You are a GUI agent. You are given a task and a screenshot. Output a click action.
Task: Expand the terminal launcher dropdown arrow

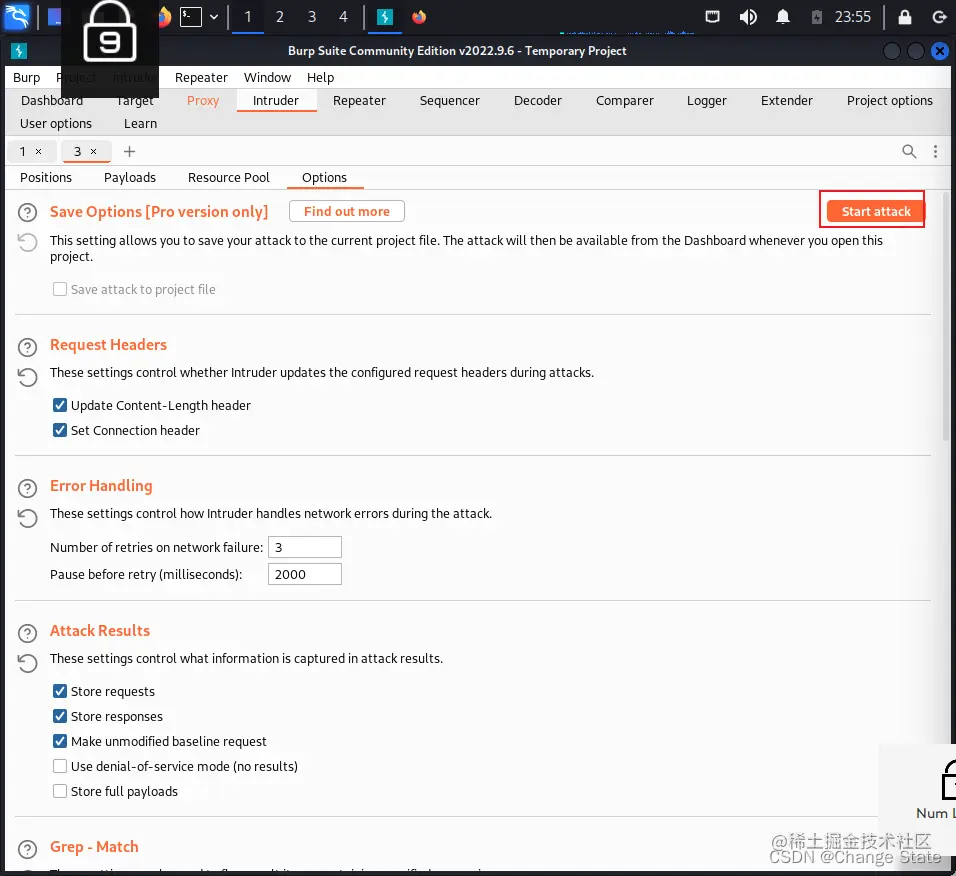tap(214, 17)
